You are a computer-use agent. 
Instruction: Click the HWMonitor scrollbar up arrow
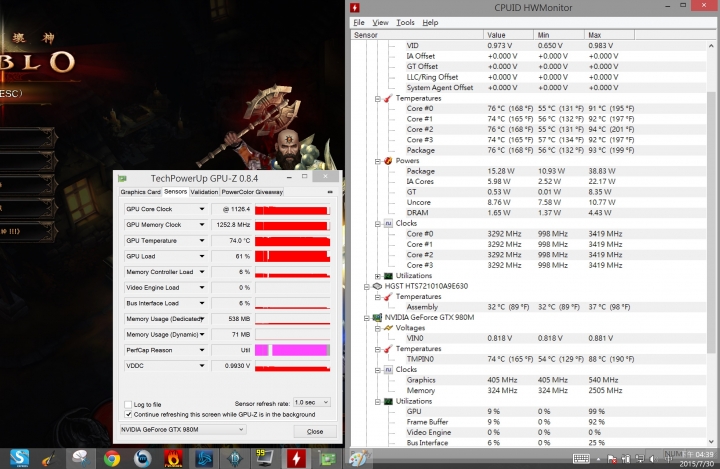pyautogui.click(x=711, y=45)
